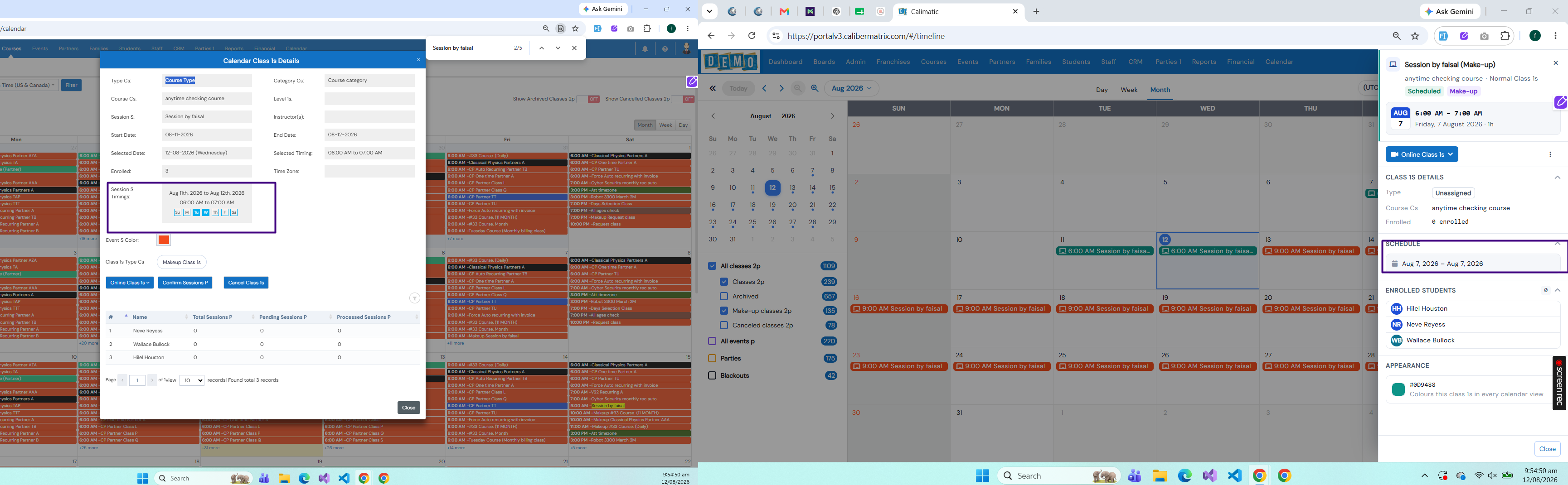Image resolution: width=1568 pixels, height=485 pixels.
Task: Open File Explorer from the right taskbar
Action: point(1160,476)
